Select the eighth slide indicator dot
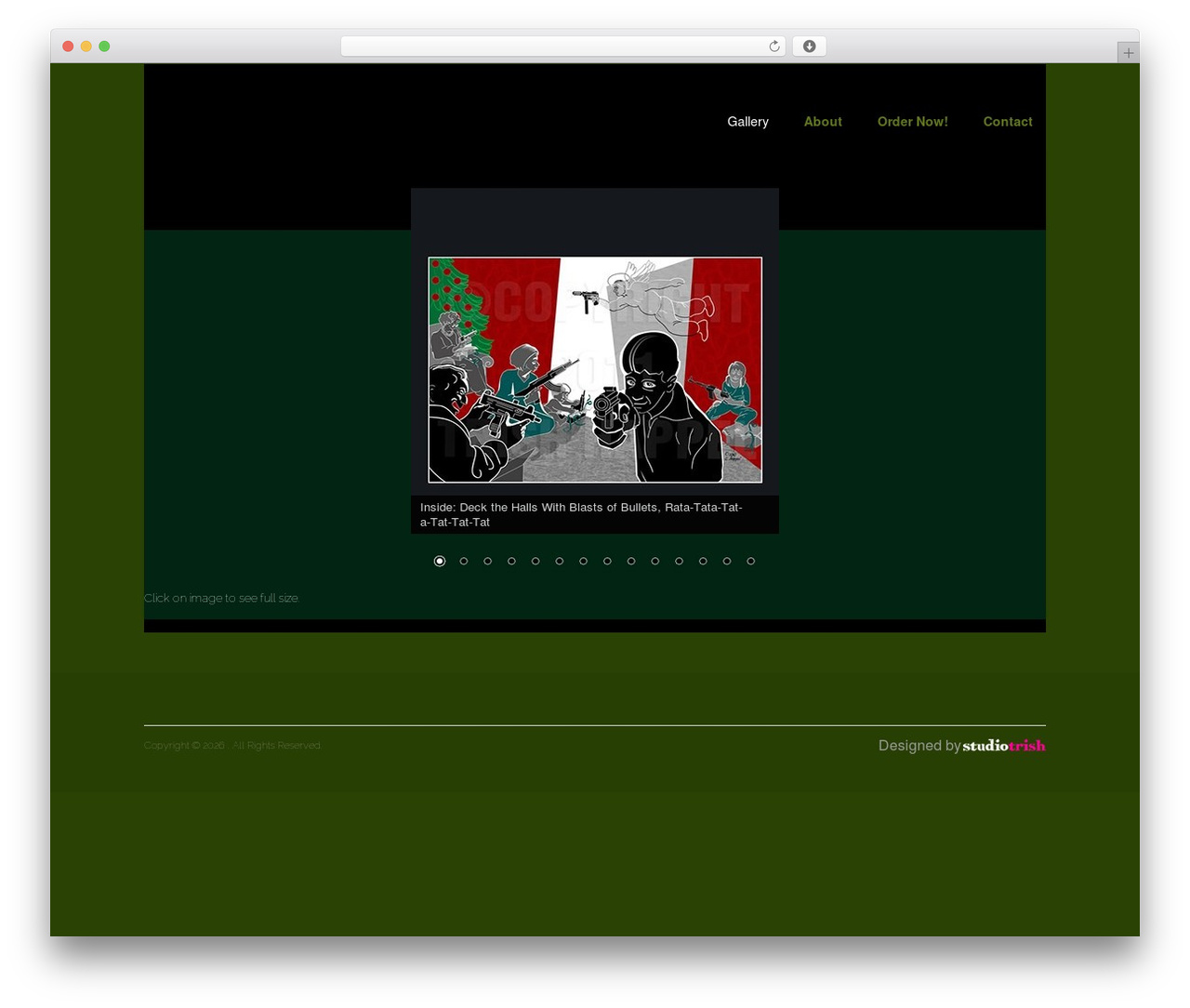Screen dimensions: 1190x1008 (607, 561)
